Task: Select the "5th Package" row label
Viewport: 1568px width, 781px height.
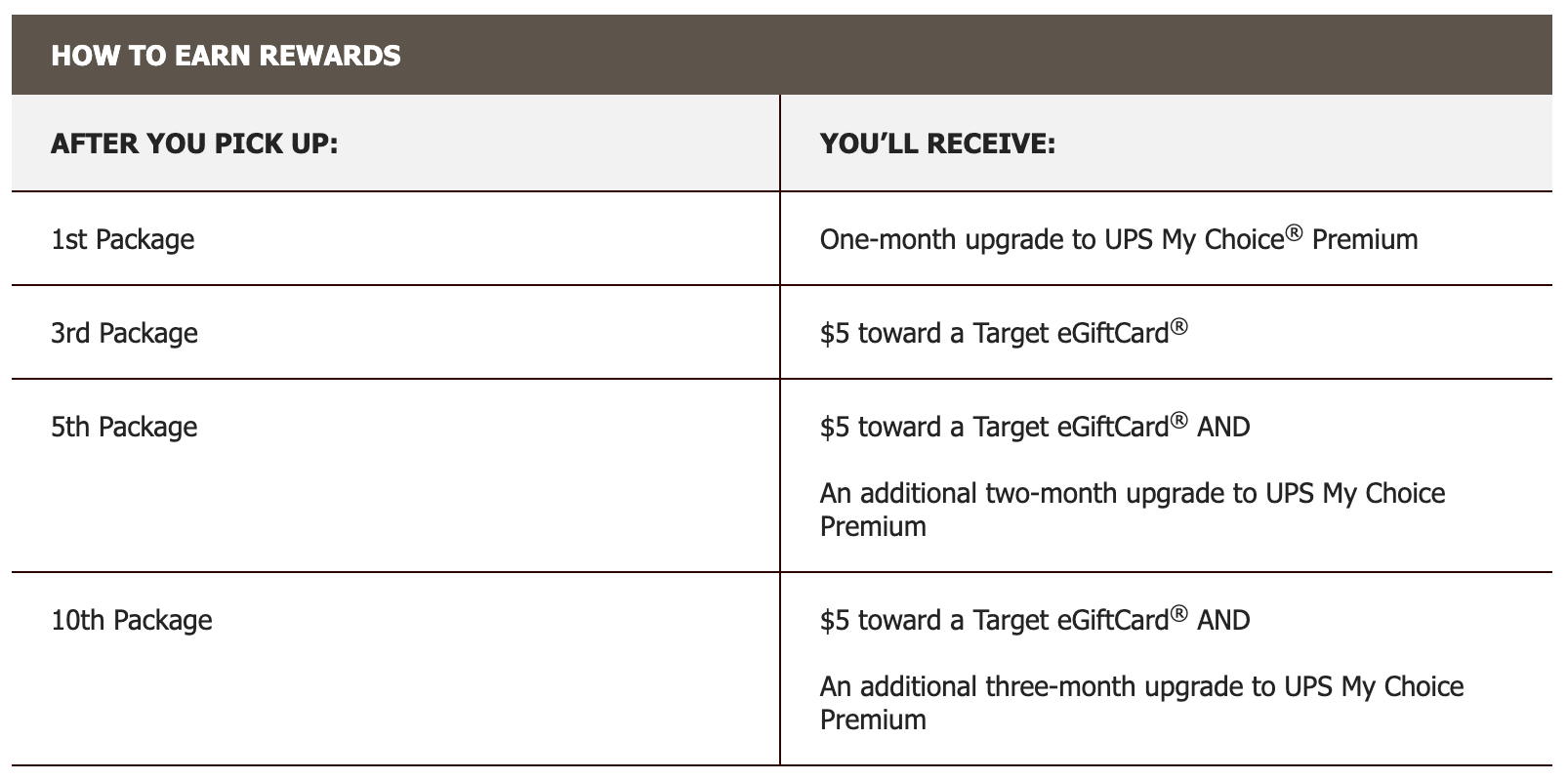Action: (124, 427)
